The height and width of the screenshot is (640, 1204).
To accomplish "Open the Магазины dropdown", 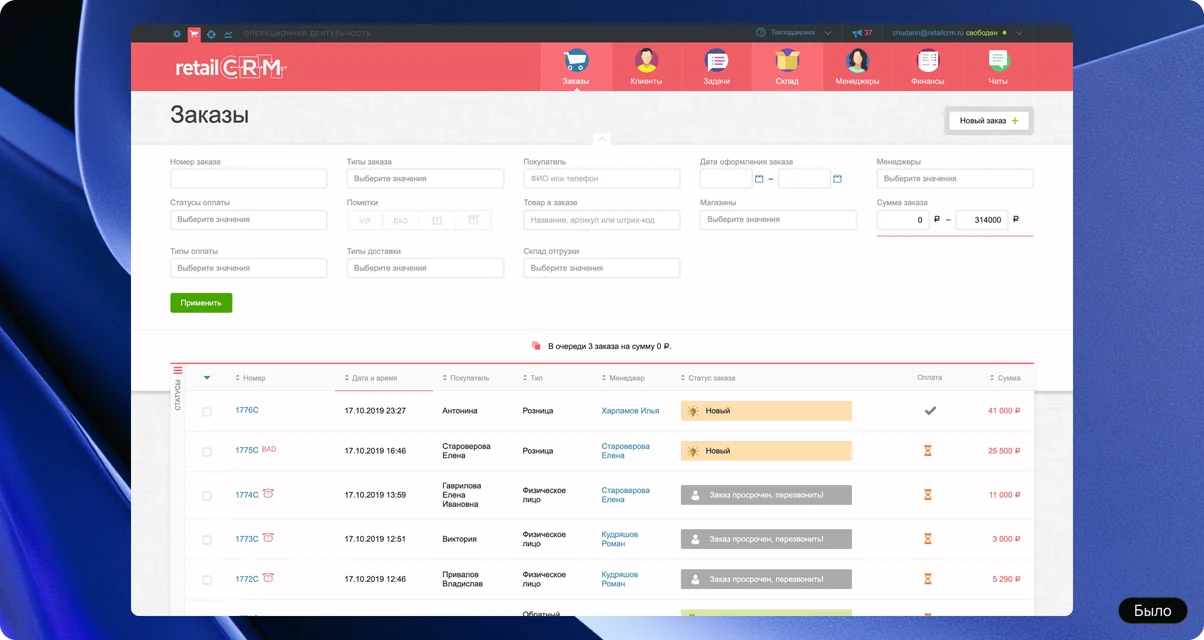I will point(778,220).
